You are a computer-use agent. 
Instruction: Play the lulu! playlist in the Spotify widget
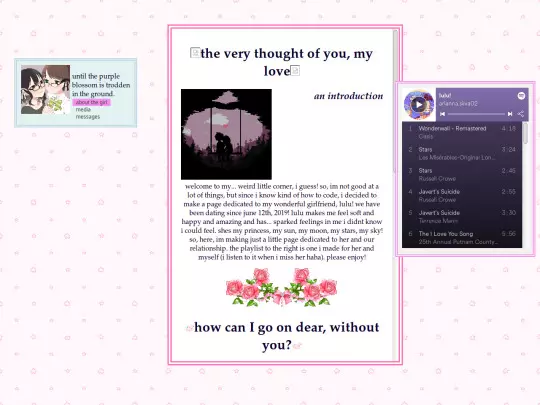418,104
